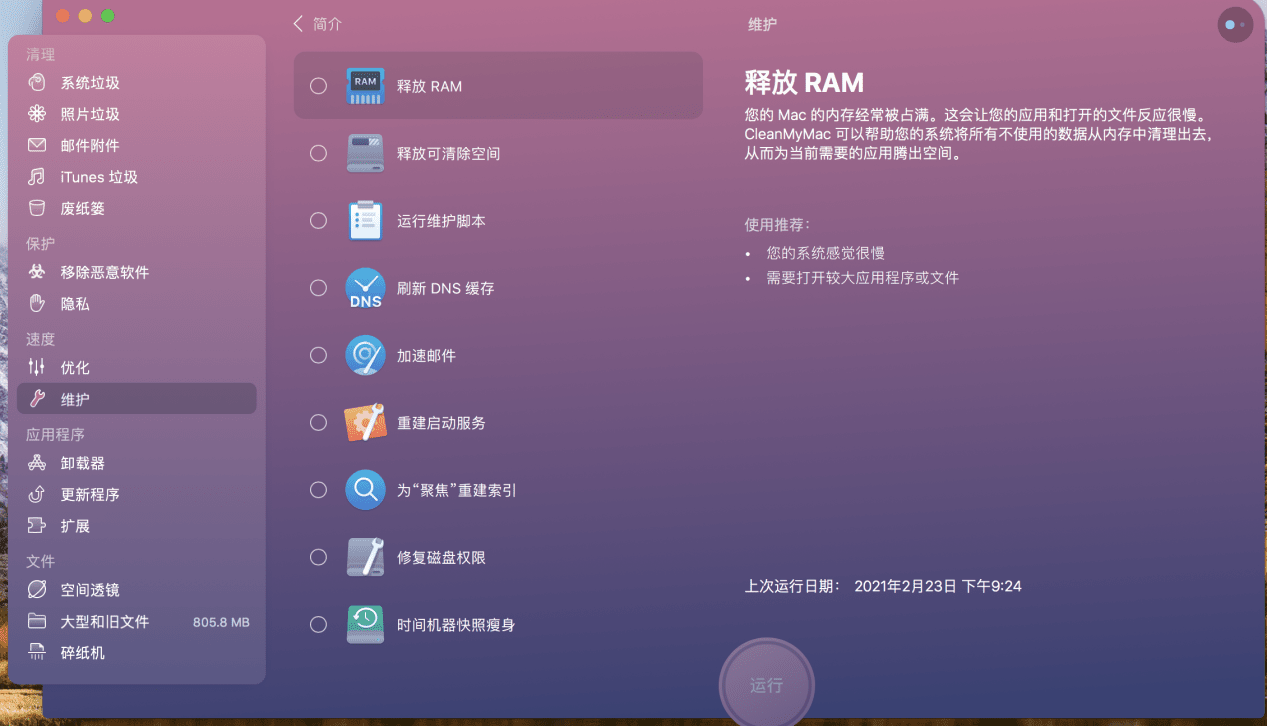This screenshot has height=726, width=1267.
Task: Click the 移除恶意软件 biohazard icon
Action: (x=37, y=272)
